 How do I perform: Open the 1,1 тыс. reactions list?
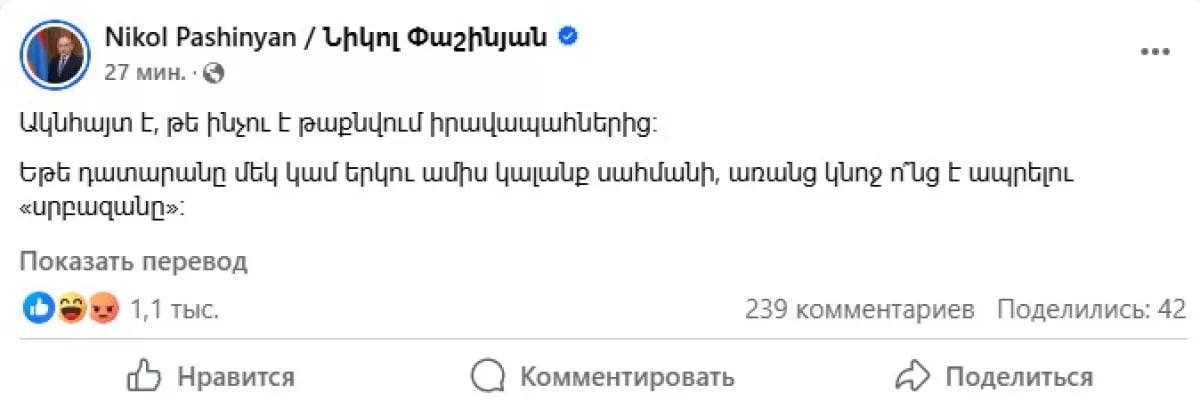pyautogui.click(x=174, y=311)
